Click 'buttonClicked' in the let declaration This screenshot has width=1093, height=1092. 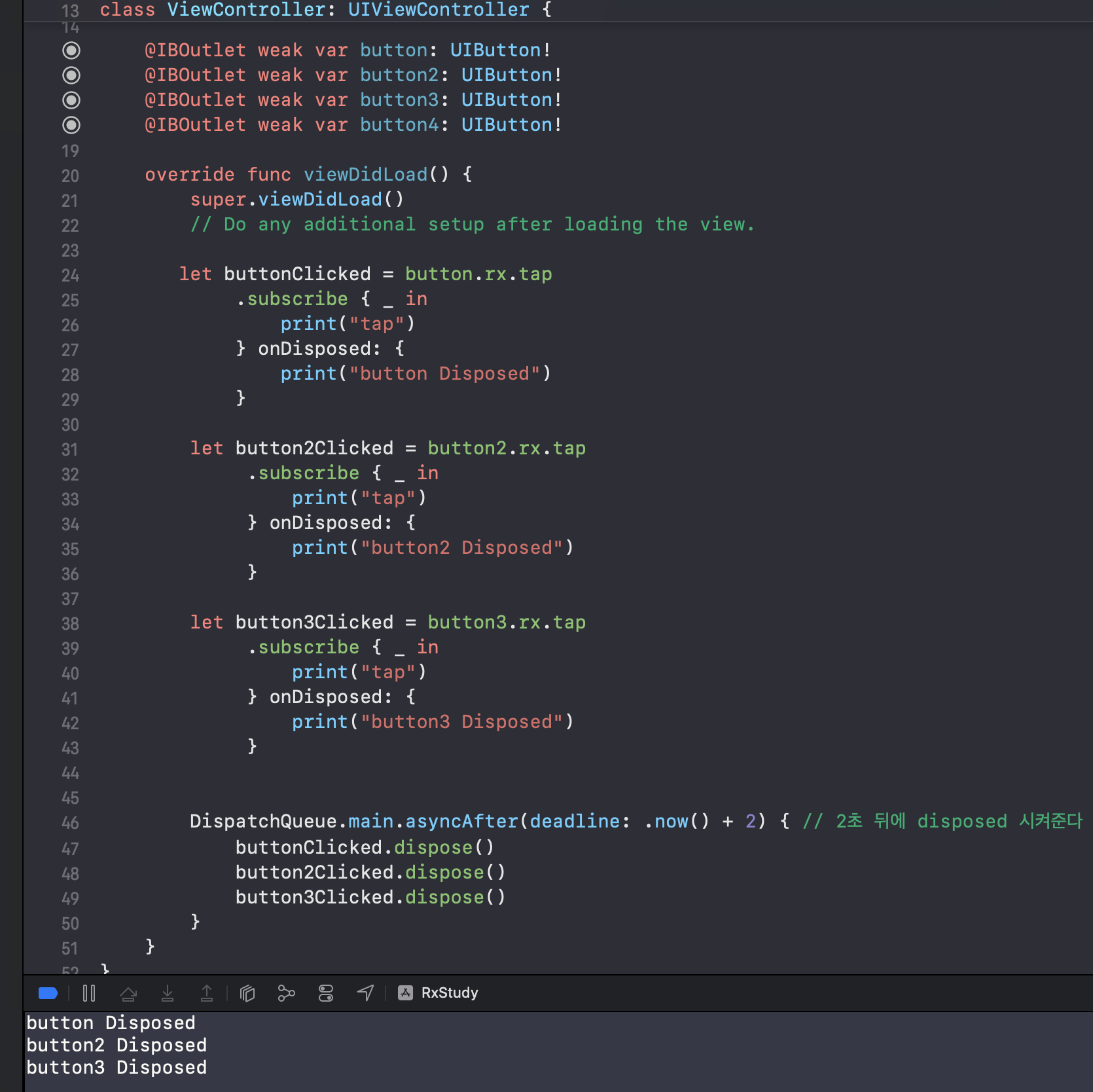pyautogui.click(x=297, y=274)
